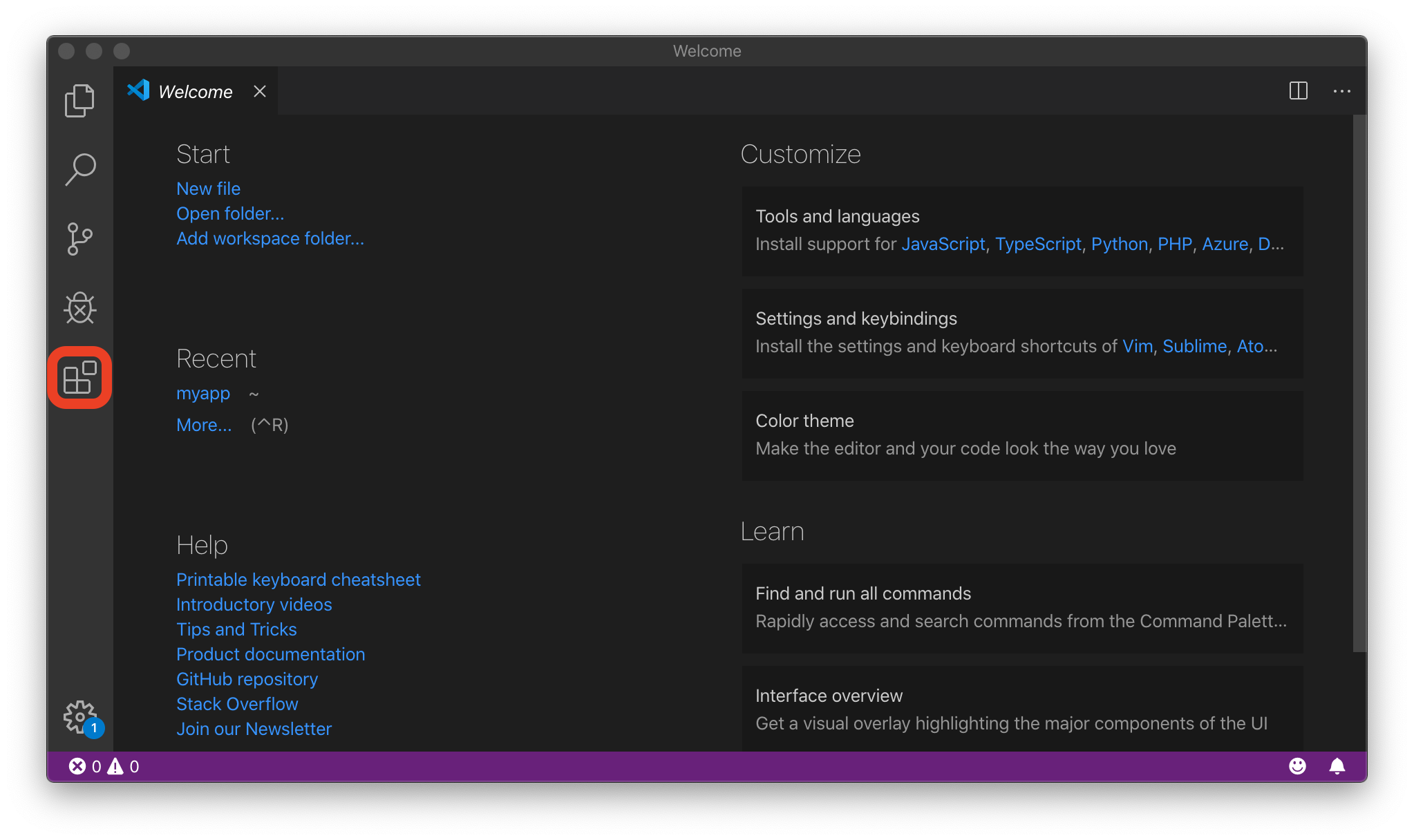This screenshot has width=1414, height=840.
Task: Click the New file link
Action: click(x=208, y=189)
